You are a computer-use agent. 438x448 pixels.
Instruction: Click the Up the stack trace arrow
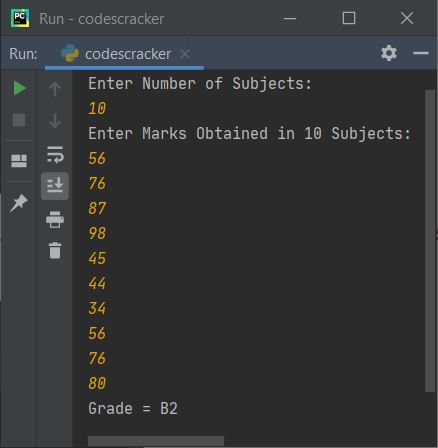(x=55, y=89)
